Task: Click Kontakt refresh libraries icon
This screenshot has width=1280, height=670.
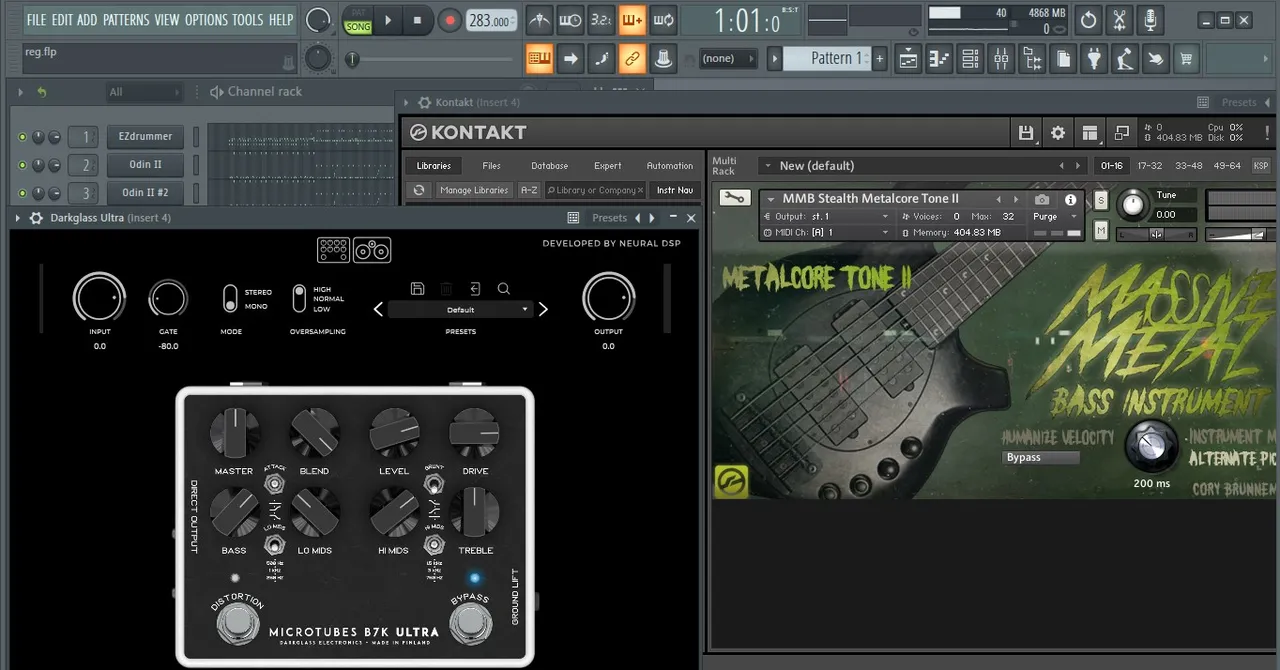Action: tap(419, 190)
